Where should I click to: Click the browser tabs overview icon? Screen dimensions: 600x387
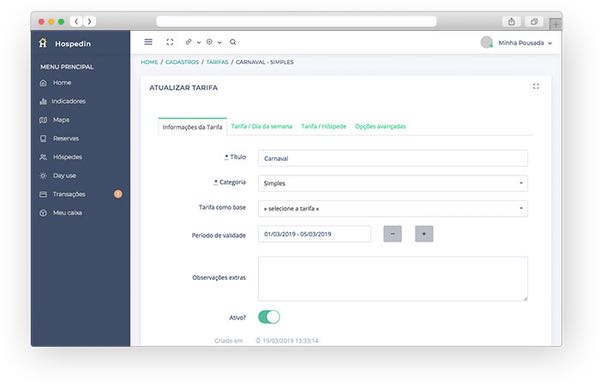pos(534,21)
